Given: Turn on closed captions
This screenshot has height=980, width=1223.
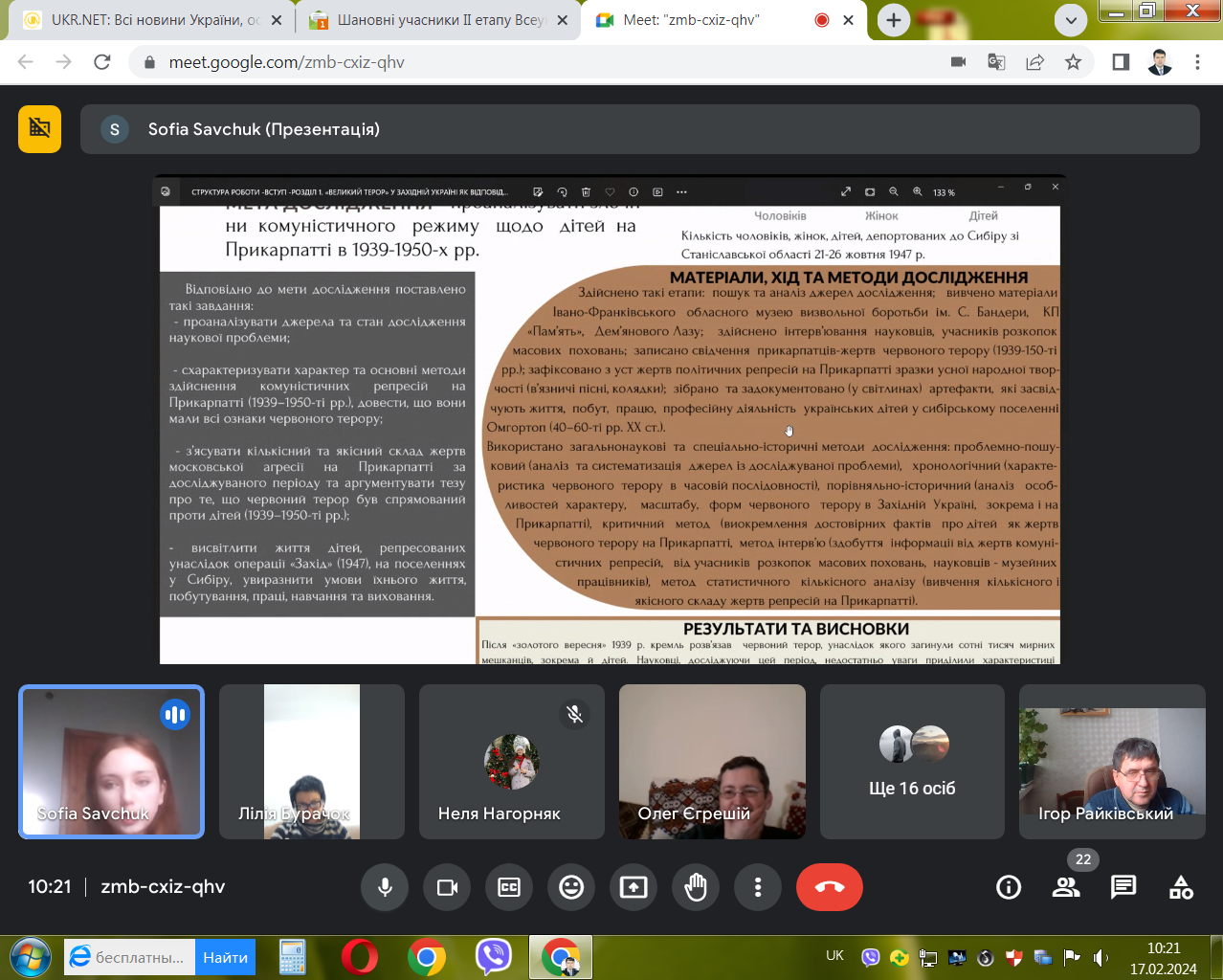Looking at the screenshot, I should tap(509, 887).
